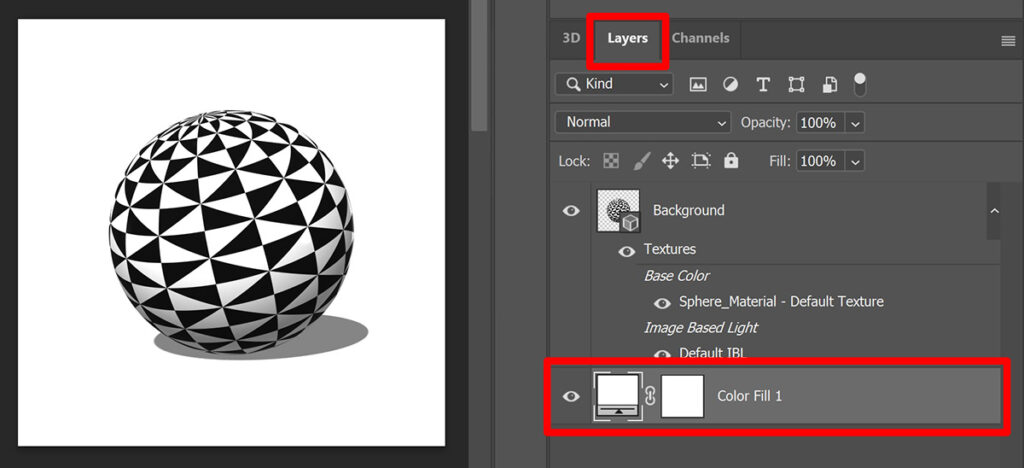Viewport: 1024px width, 468px height.
Task: Select Image Based Light label
Action: point(701,327)
